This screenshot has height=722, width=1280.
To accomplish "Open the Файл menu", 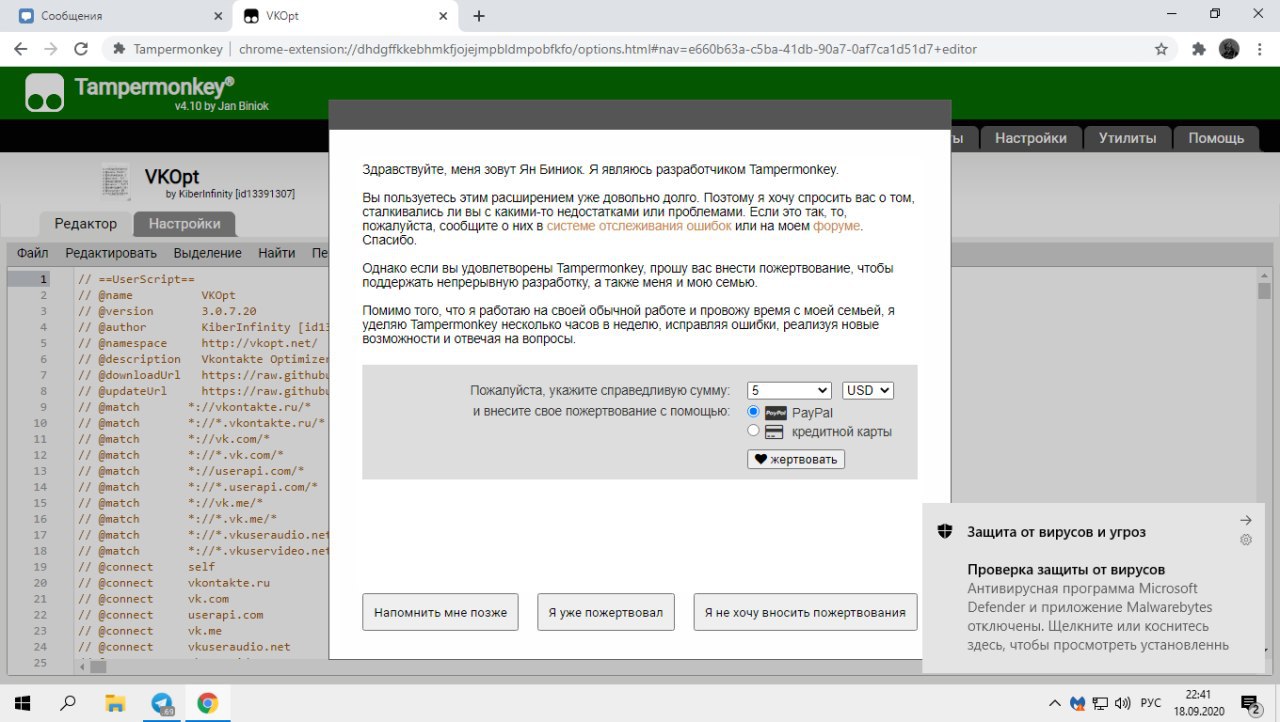I will (33, 253).
